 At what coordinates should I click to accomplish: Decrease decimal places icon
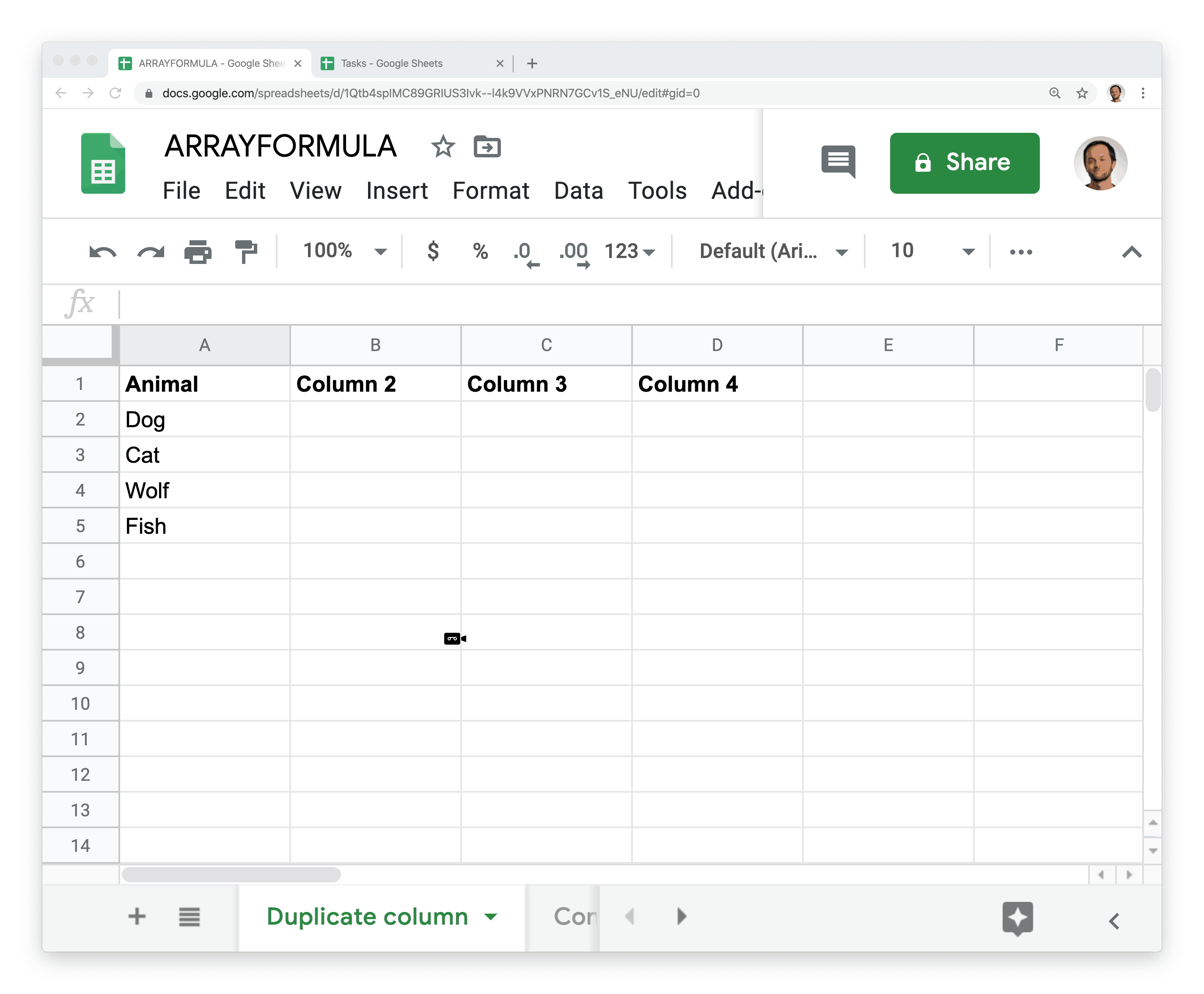[x=525, y=253]
